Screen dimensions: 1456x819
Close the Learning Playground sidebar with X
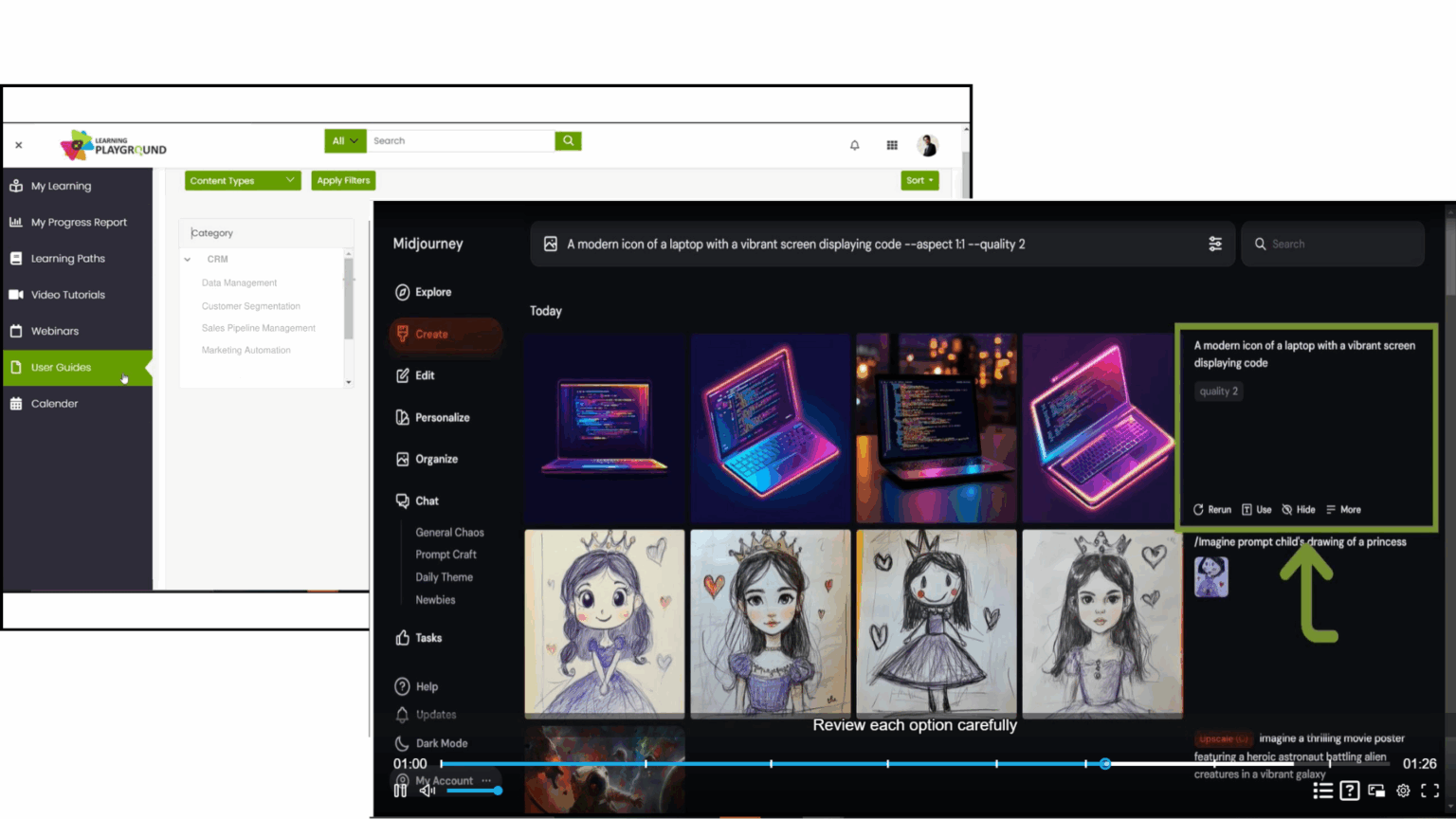point(18,145)
